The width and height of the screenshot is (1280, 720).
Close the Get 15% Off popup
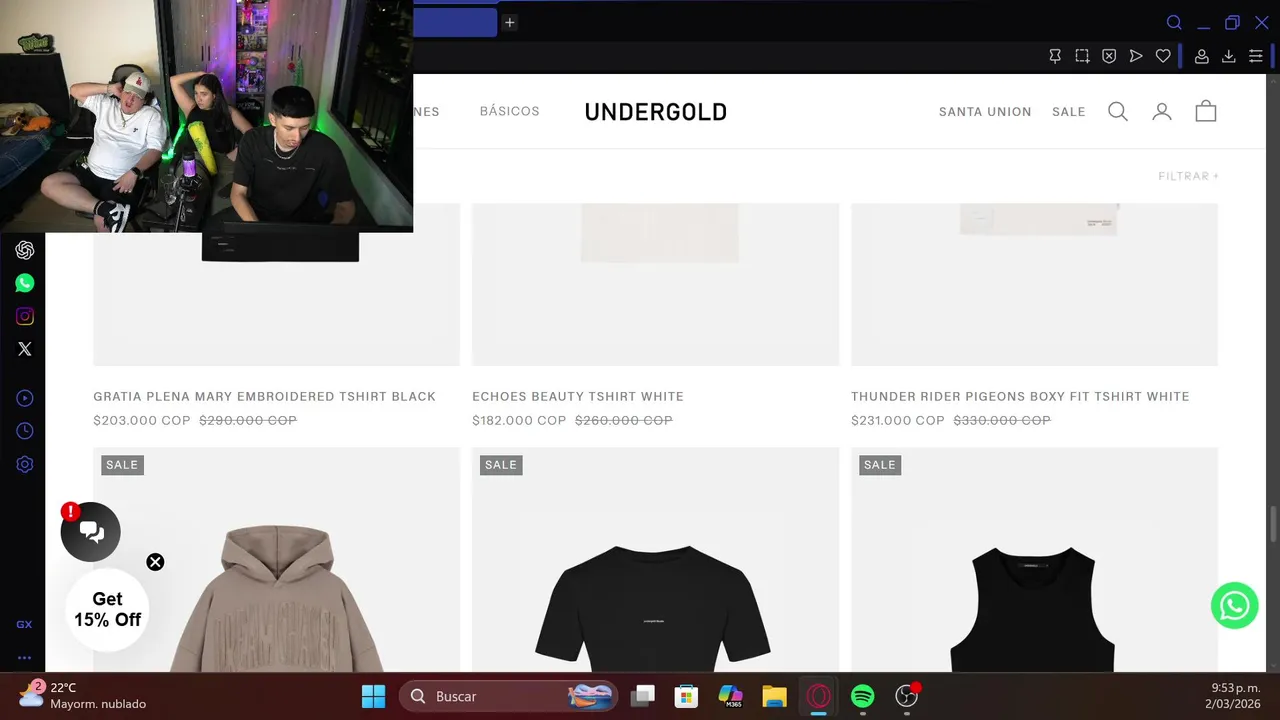click(x=155, y=562)
